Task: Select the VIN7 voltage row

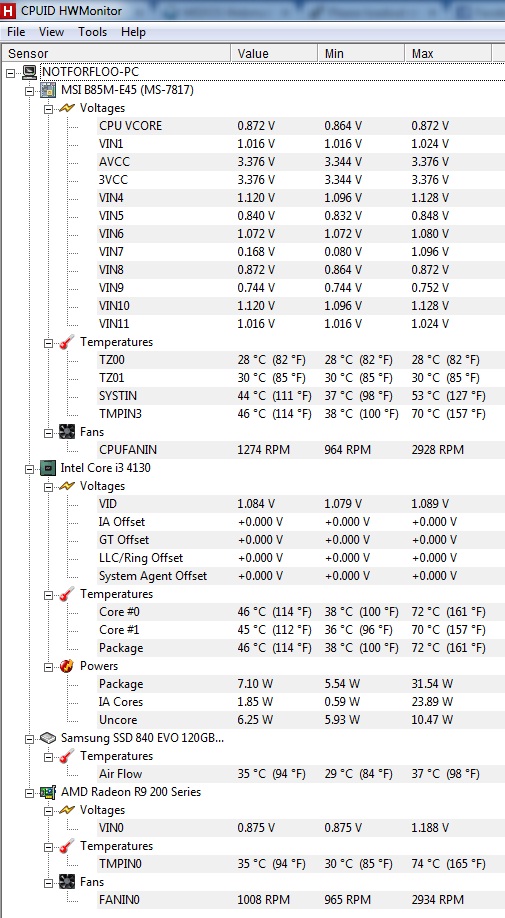Action: pos(301,252)
